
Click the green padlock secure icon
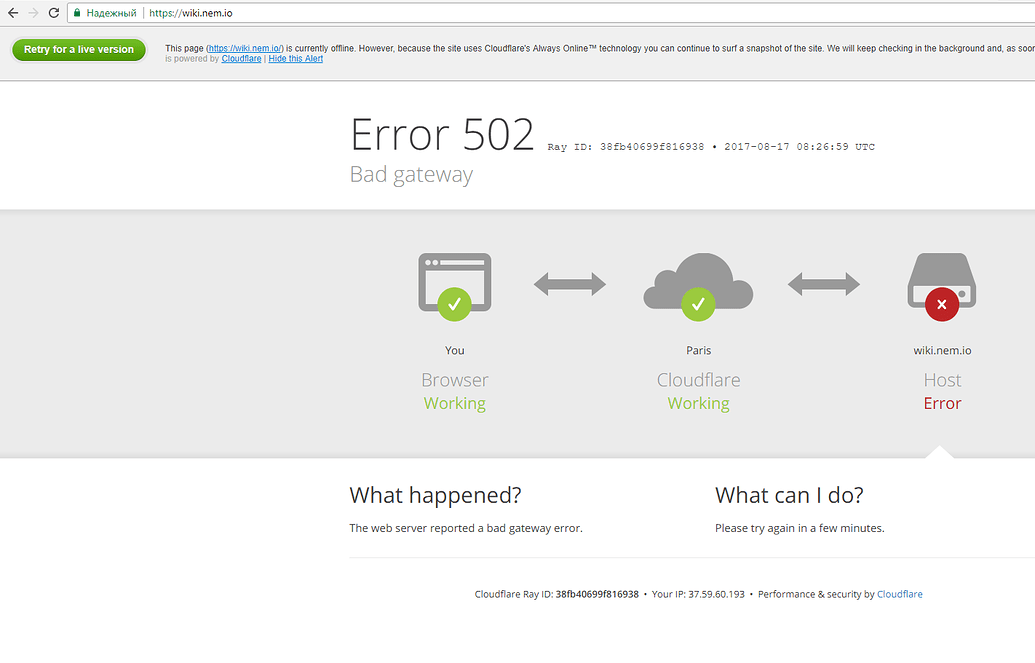[77, 13]
